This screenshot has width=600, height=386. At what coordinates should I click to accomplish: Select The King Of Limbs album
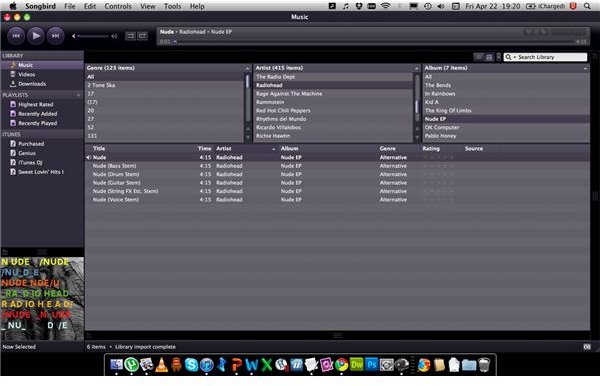pos(506,110)
